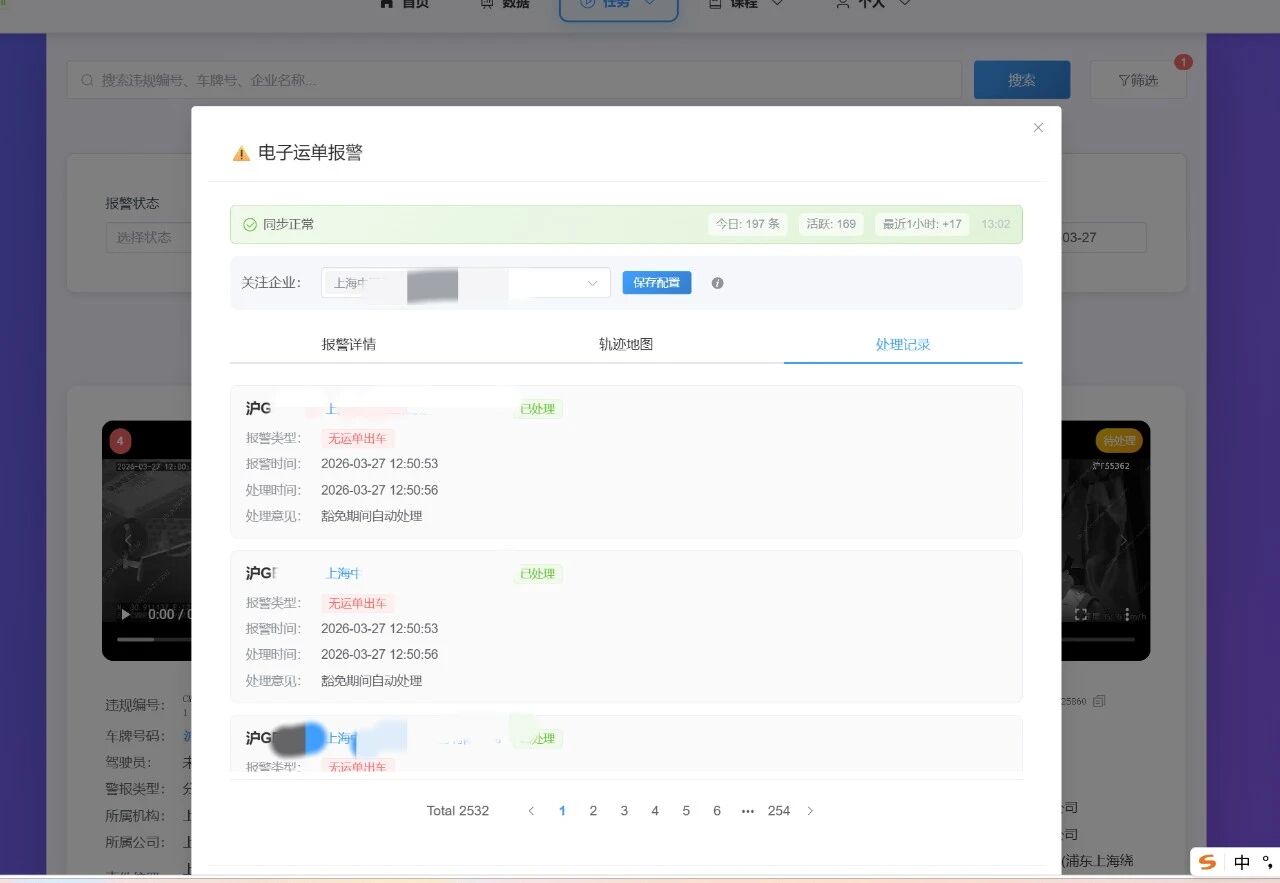Click the Total 2532 record count
This screenshot has height=883, width=1280.
(x=458, y=811)
